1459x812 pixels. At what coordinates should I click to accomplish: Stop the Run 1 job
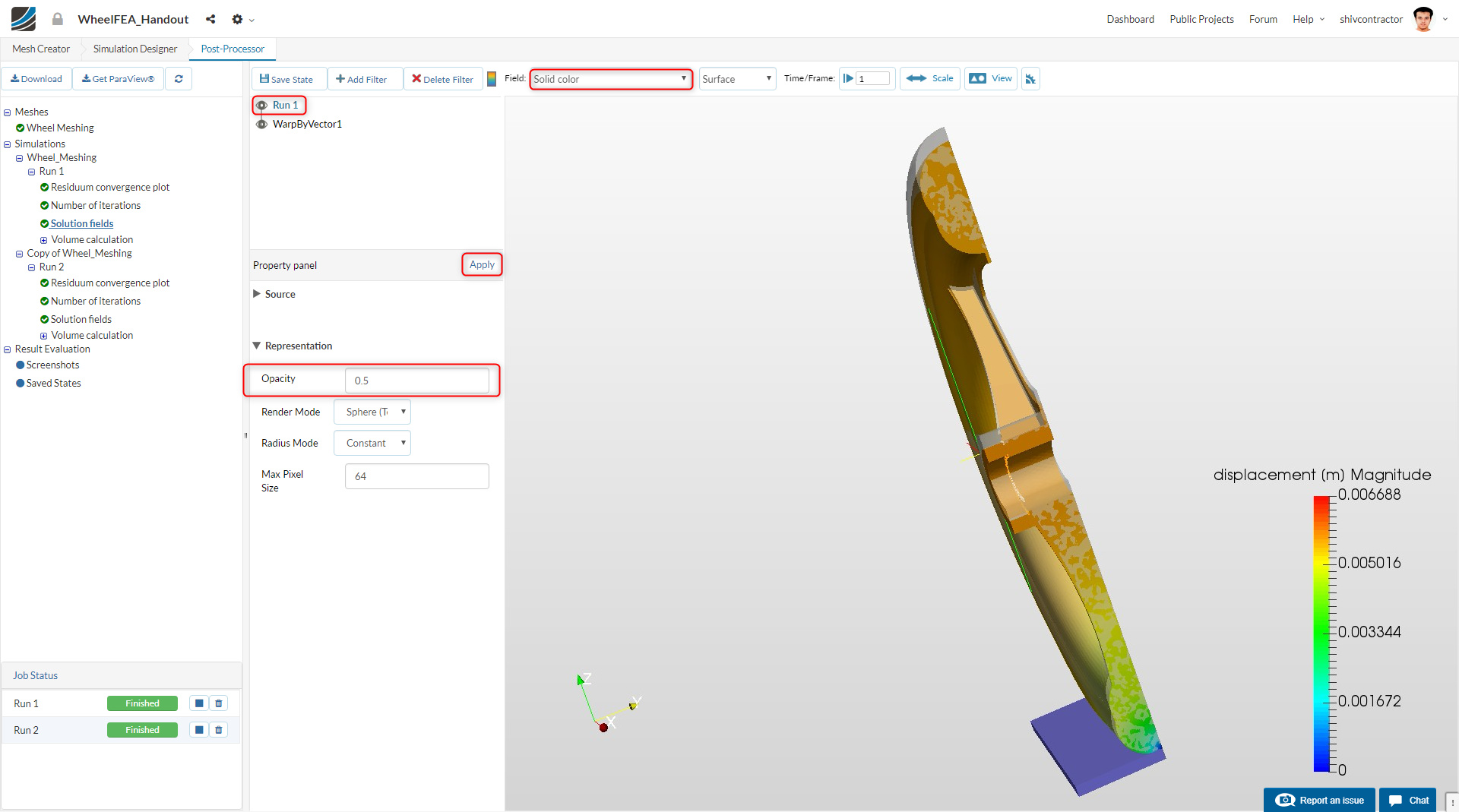coord(199,703)
